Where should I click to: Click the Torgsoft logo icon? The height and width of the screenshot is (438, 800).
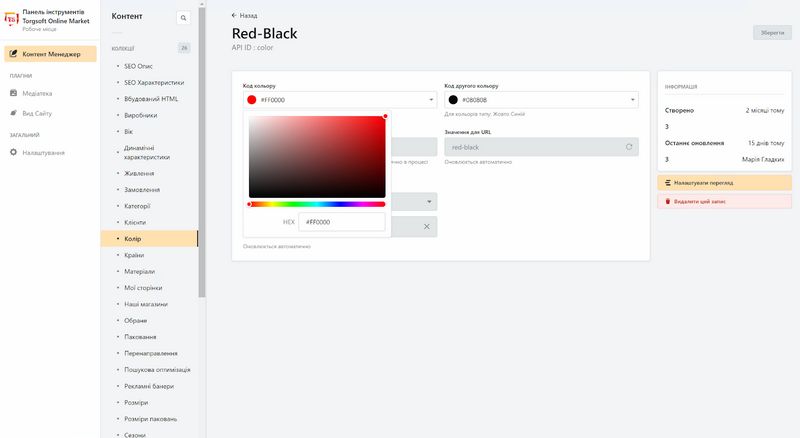click(x=11, y=19)
